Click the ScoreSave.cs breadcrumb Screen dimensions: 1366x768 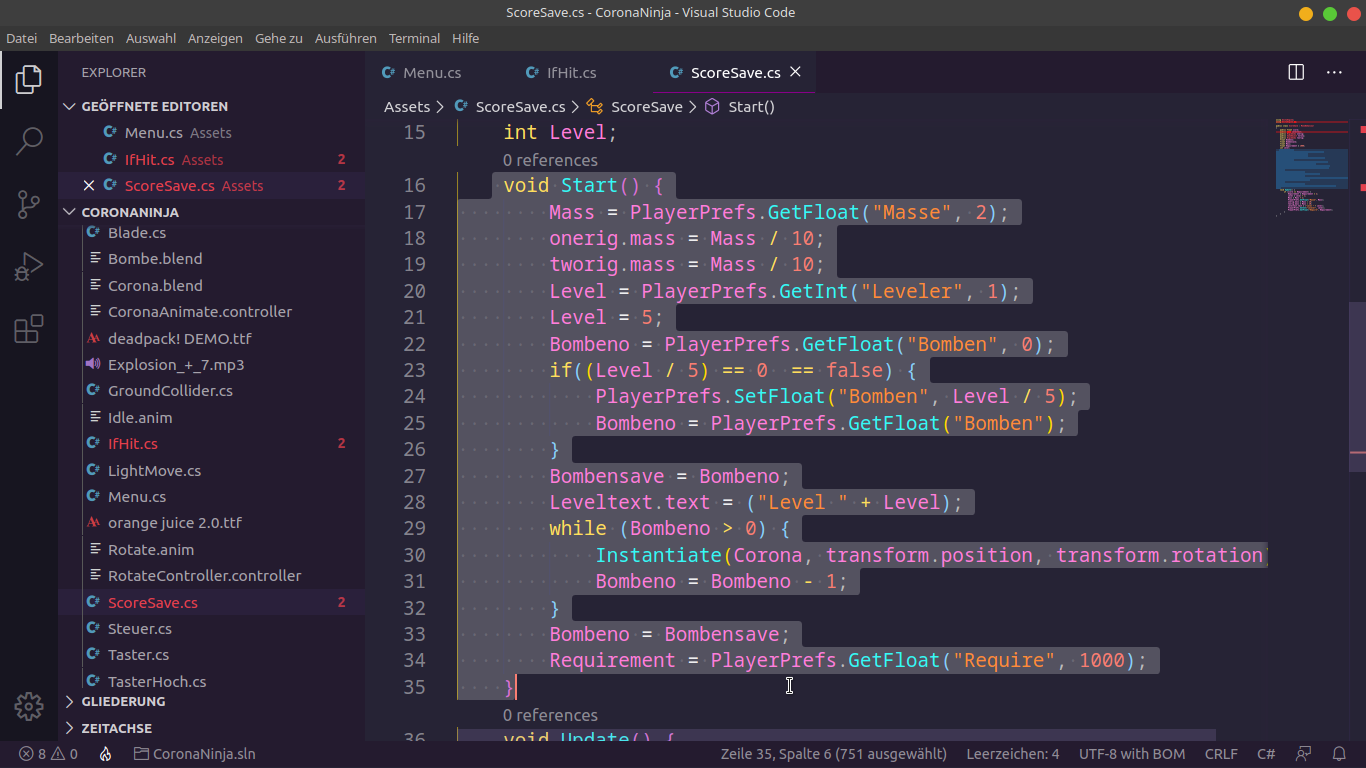point(520,107)
